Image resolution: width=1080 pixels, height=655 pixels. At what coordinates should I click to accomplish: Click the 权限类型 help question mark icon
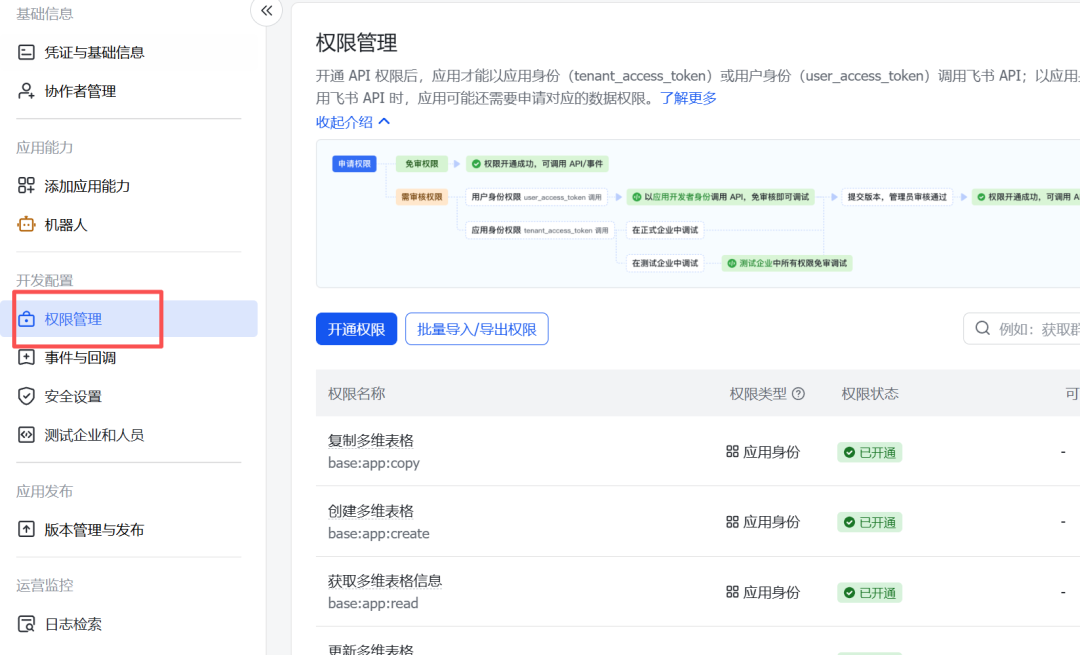click(x=798, y=394)
